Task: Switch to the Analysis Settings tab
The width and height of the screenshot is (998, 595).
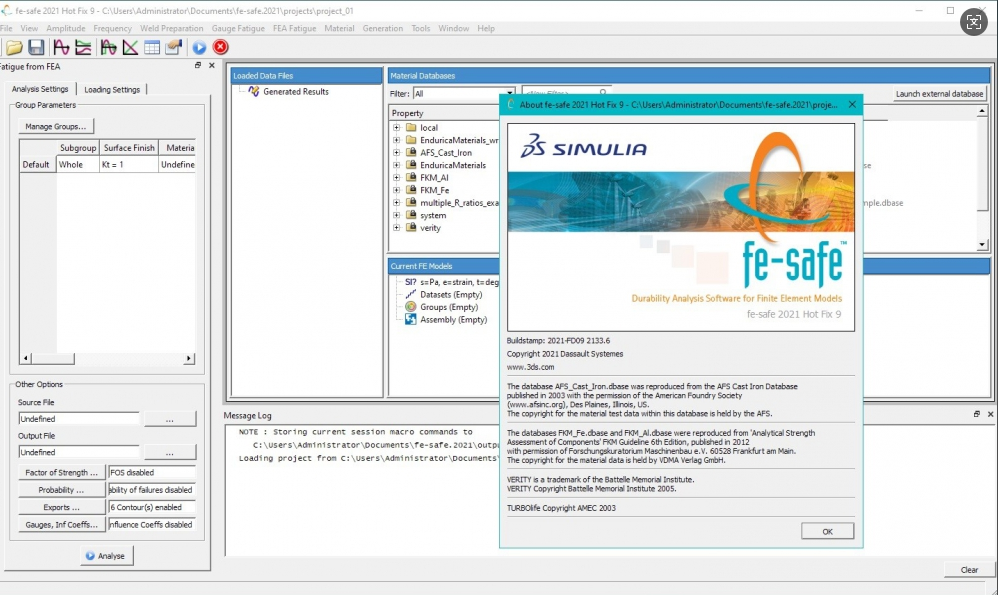Action: pyautogui.click(x=40, y=88)
